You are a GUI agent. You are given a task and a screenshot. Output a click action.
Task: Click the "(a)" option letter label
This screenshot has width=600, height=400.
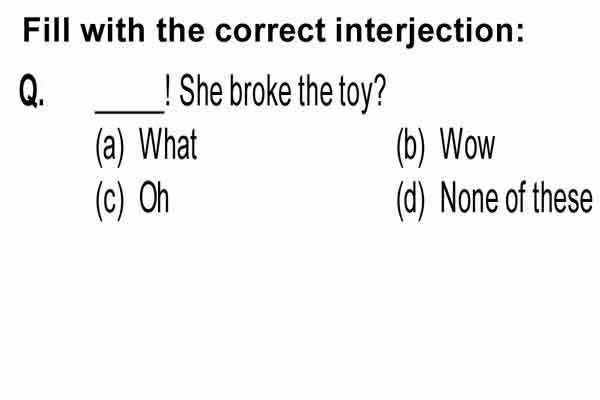point(110,147)
